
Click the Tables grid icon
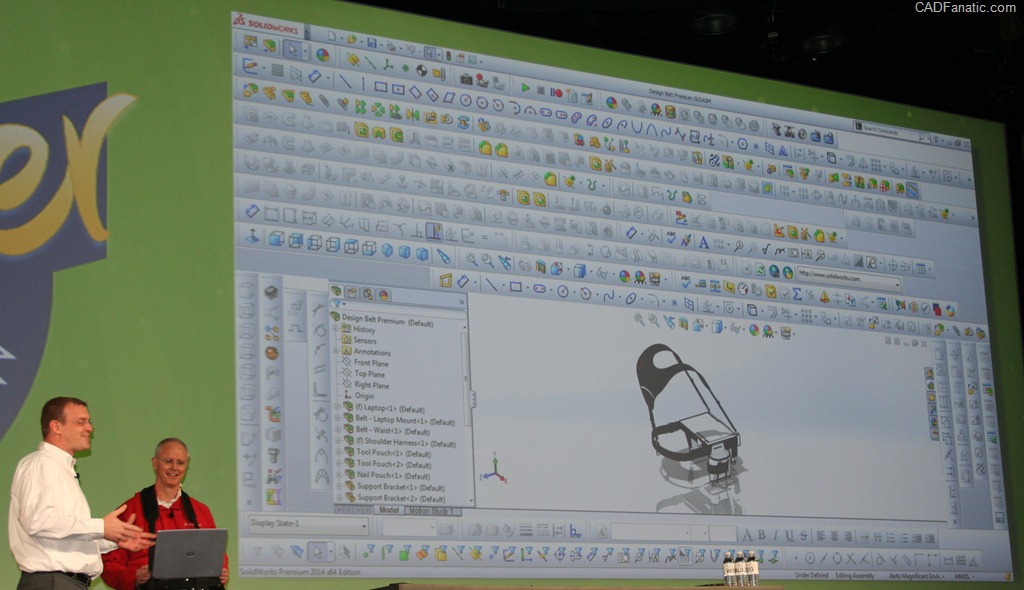920,268
